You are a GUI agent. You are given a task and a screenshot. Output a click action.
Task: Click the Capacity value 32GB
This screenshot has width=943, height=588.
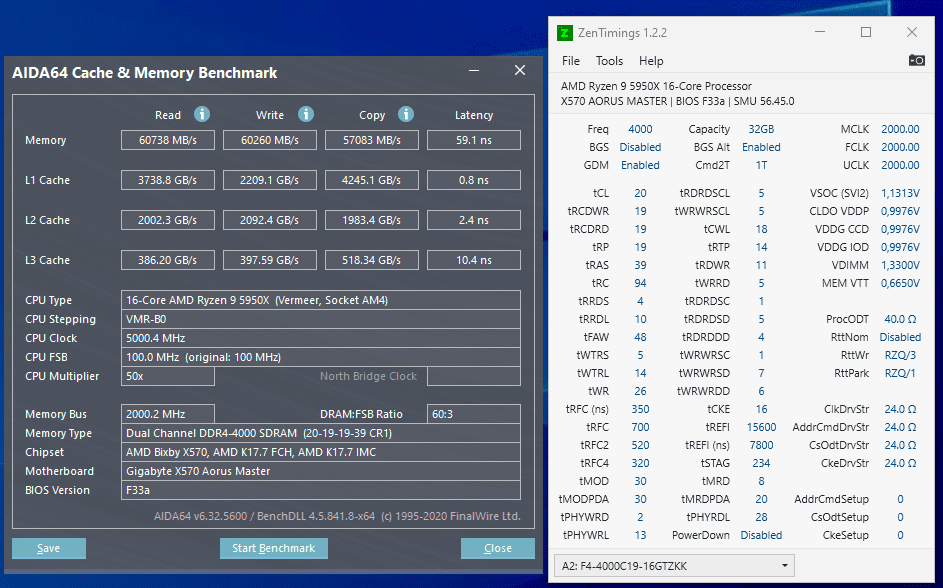761,129
